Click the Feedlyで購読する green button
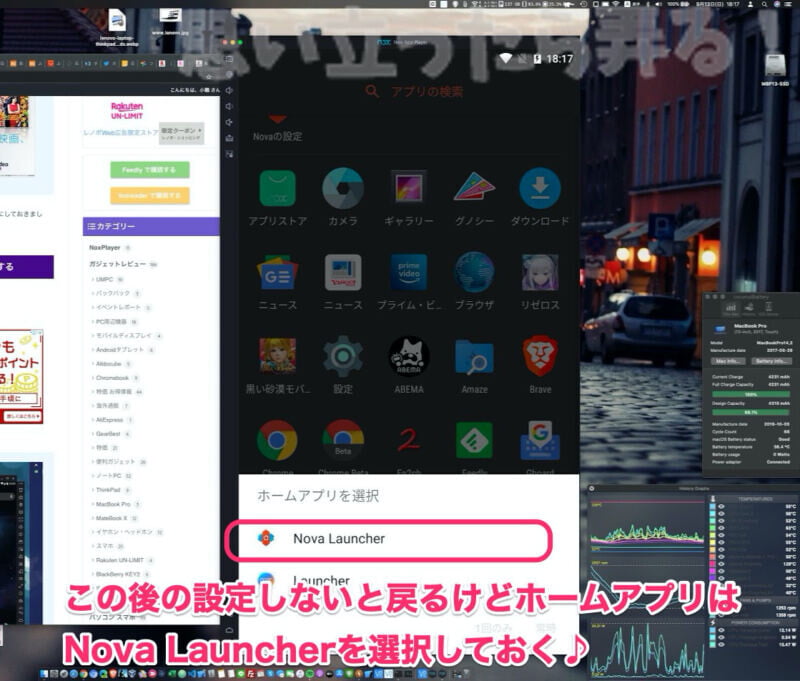Viewport: 800px width, 681px height. point(149,170)
